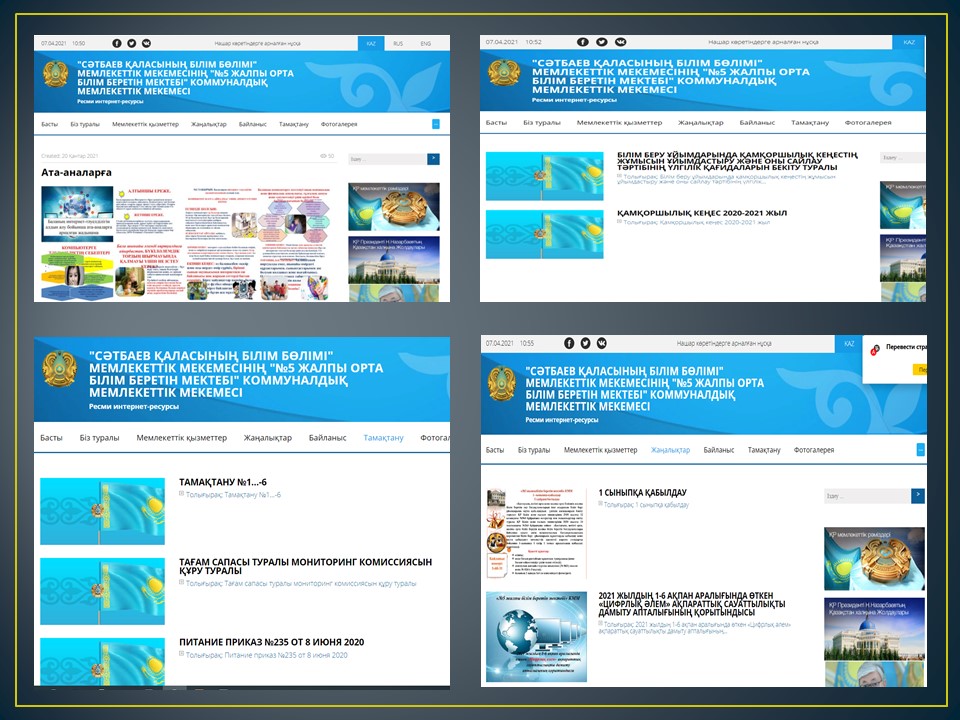Click the state emblem logo in the Тамақтану page header
The width and height of the screenshot is (960, 720).
60,370
